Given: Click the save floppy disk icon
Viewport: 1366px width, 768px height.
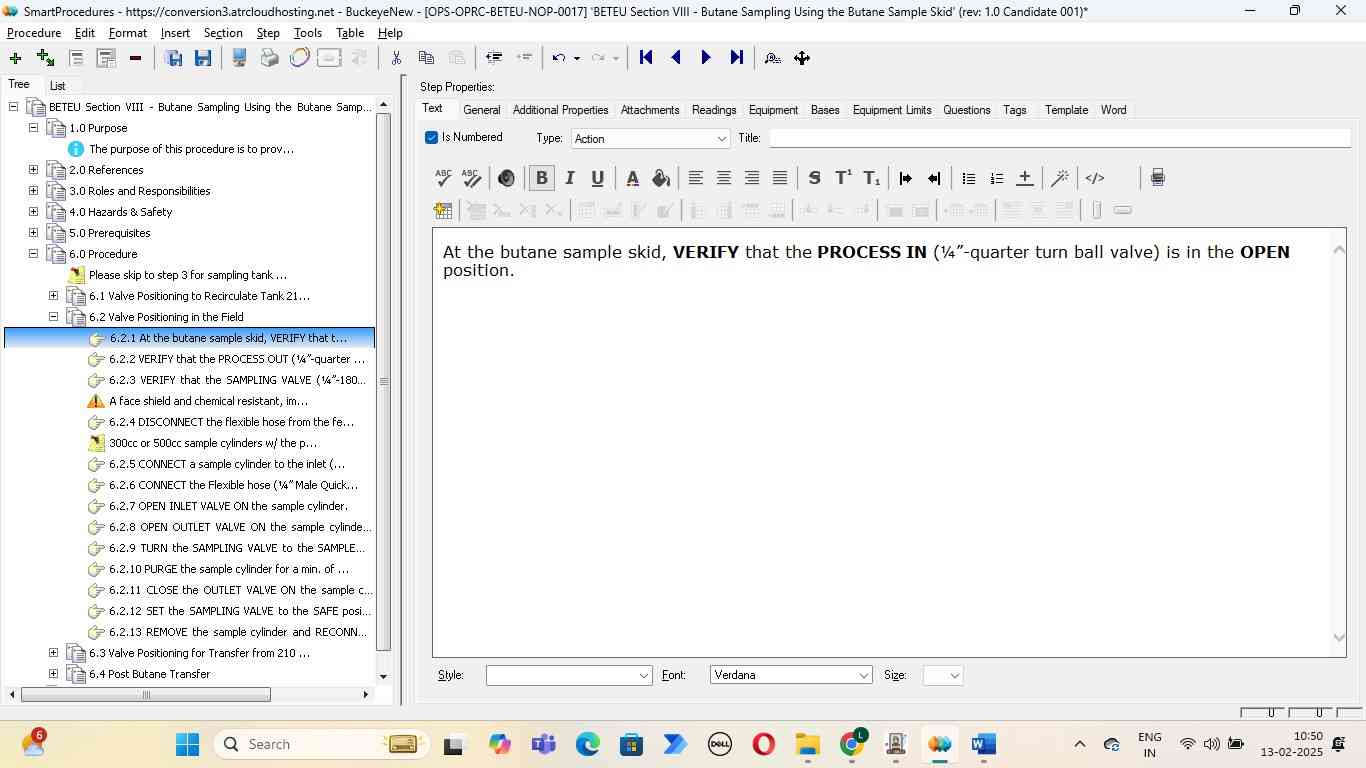Looking at the screenshot, I should point(203,58).
